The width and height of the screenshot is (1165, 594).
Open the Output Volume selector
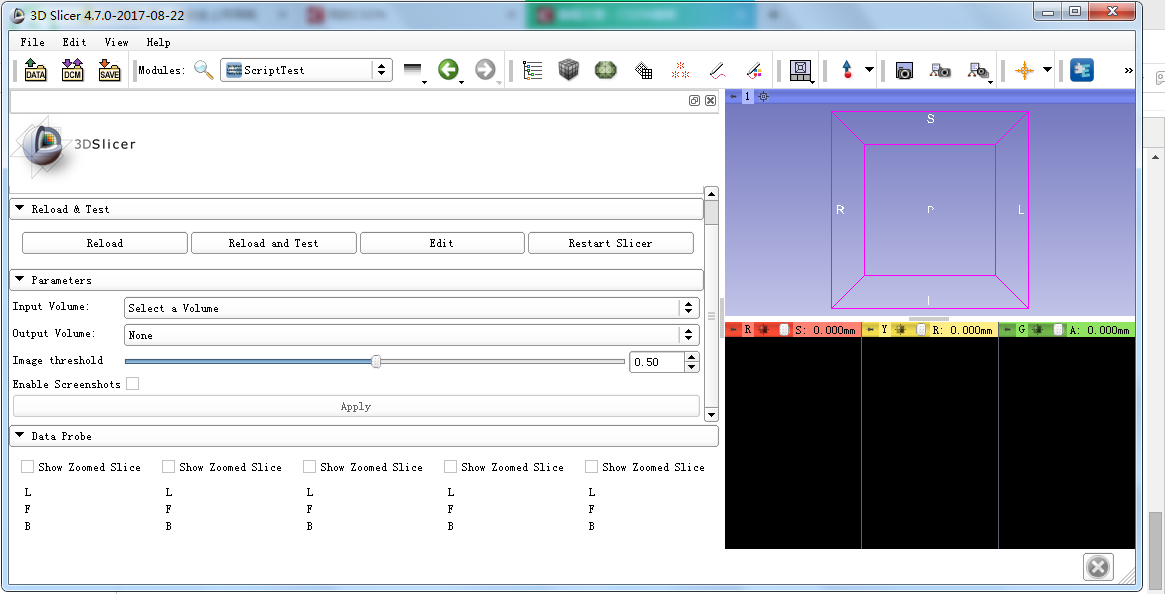pyautogui.click(x=412, y=335)
